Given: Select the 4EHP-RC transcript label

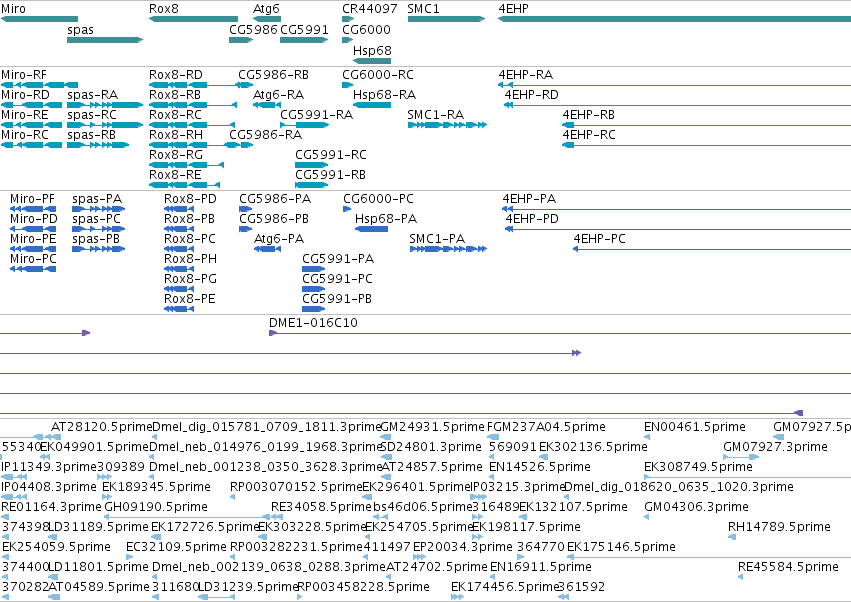Looking at the screenshot, I should click(589, 135).
